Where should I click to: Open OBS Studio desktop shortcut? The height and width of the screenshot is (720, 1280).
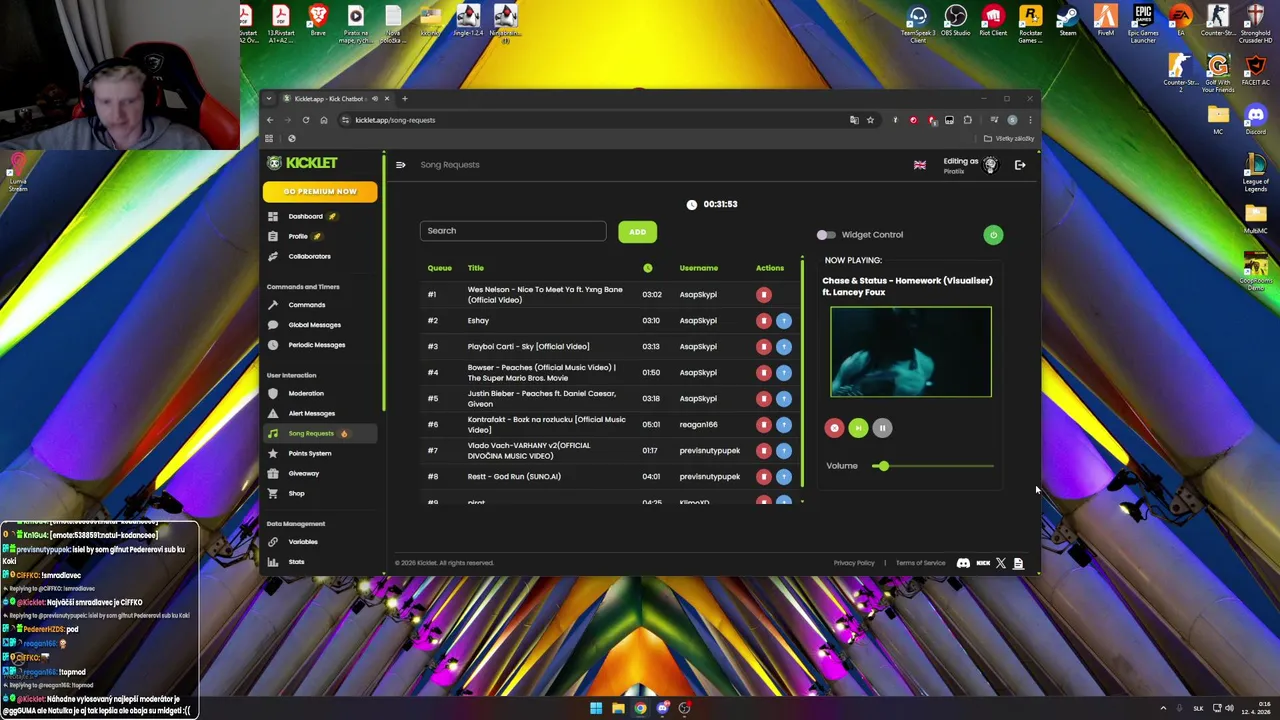[x=955, y=21]
